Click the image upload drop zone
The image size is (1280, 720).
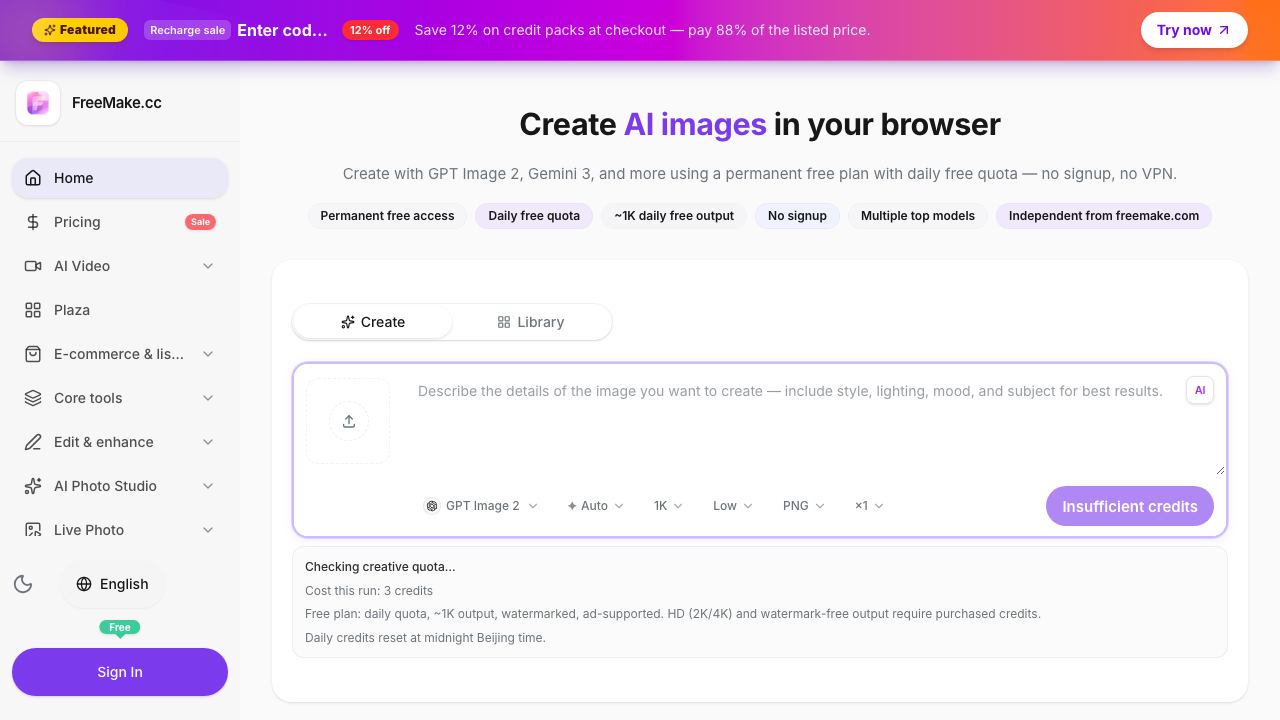(x=348, y=421)
